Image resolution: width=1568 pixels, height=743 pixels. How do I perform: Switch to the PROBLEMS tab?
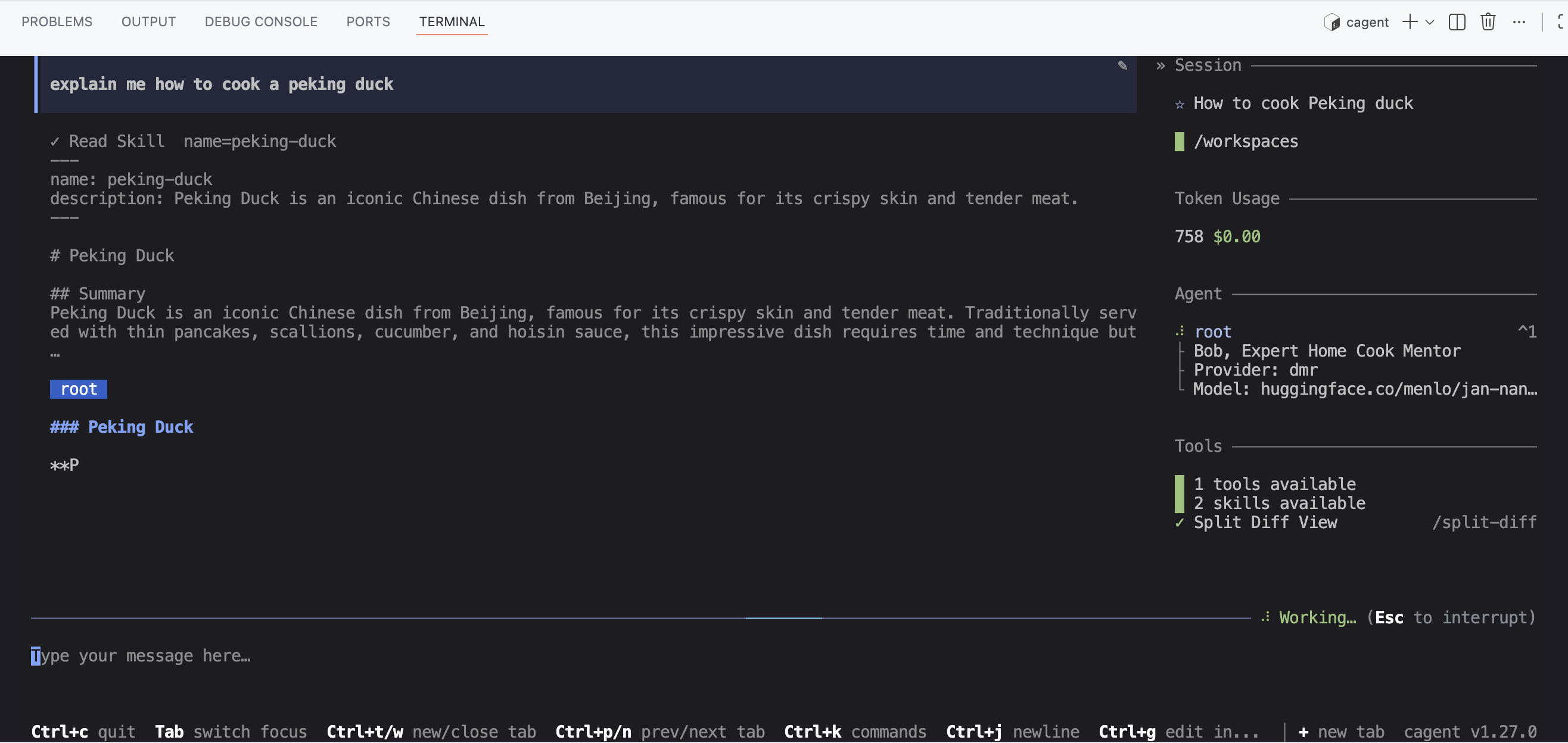pos(57,22)
